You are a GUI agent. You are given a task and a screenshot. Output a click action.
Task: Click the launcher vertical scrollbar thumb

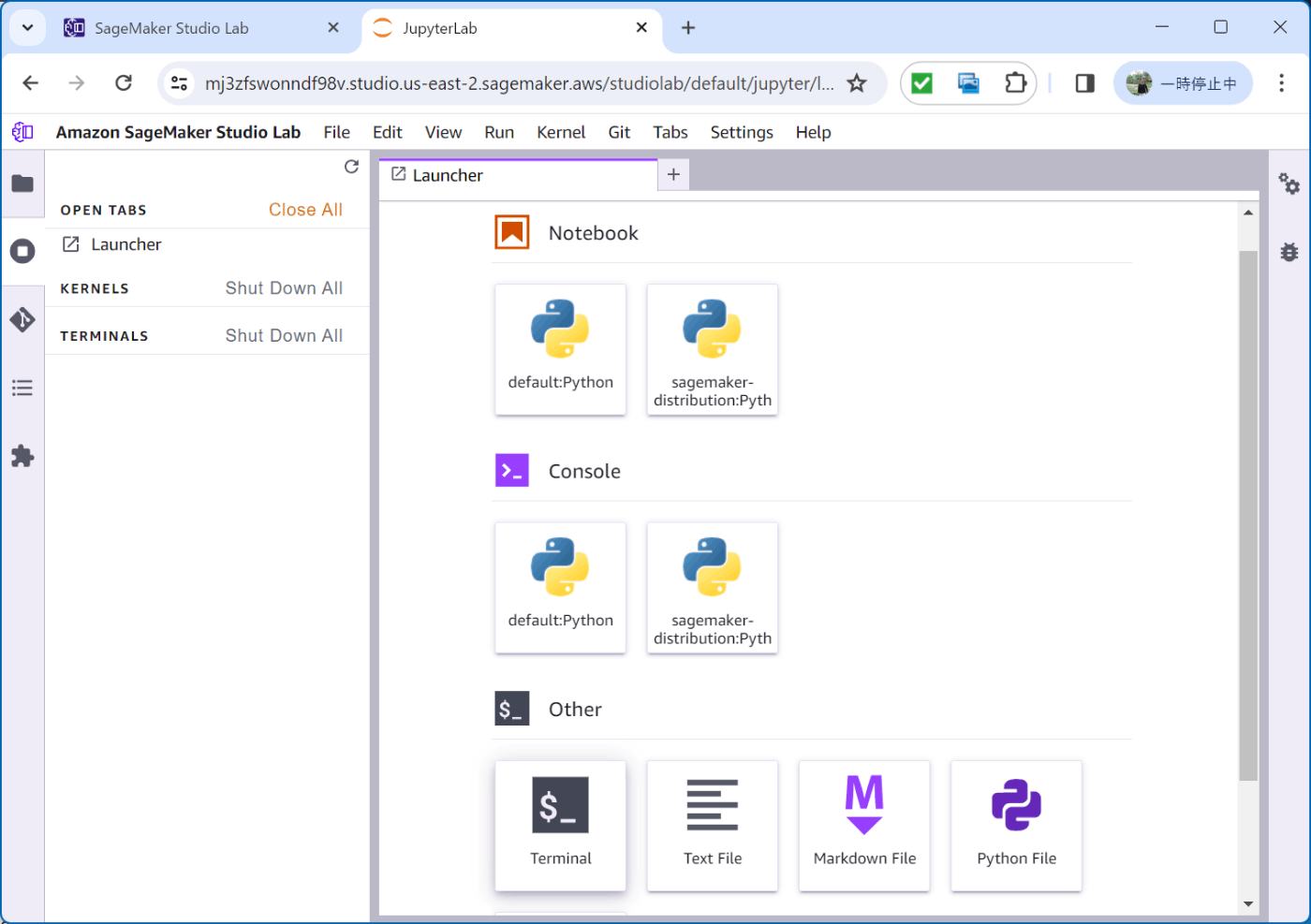[x=1248, y=515]
